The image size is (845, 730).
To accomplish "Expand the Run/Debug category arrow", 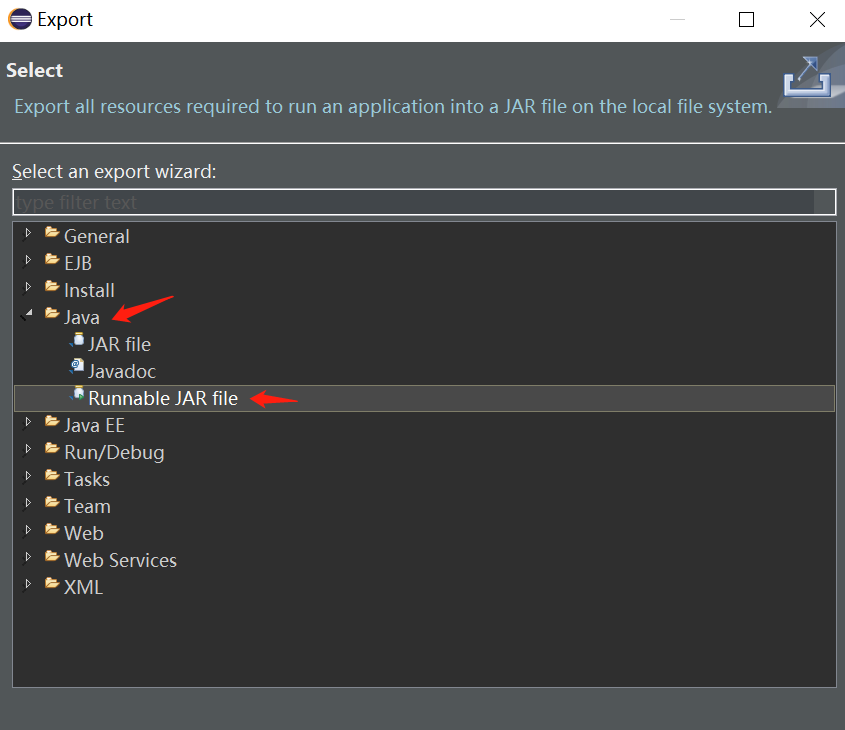I will pyautogui.click(x=28, y=449).
